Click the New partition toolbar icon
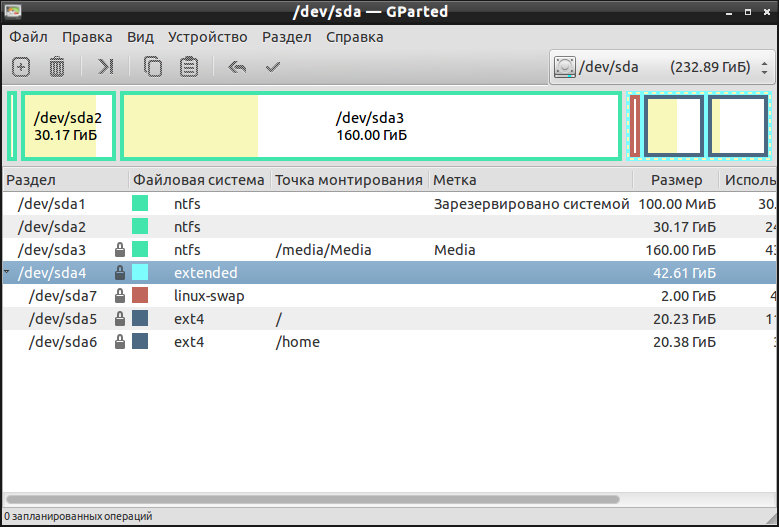The height and width of the screenshot is (527, 779). coord(21,67)
